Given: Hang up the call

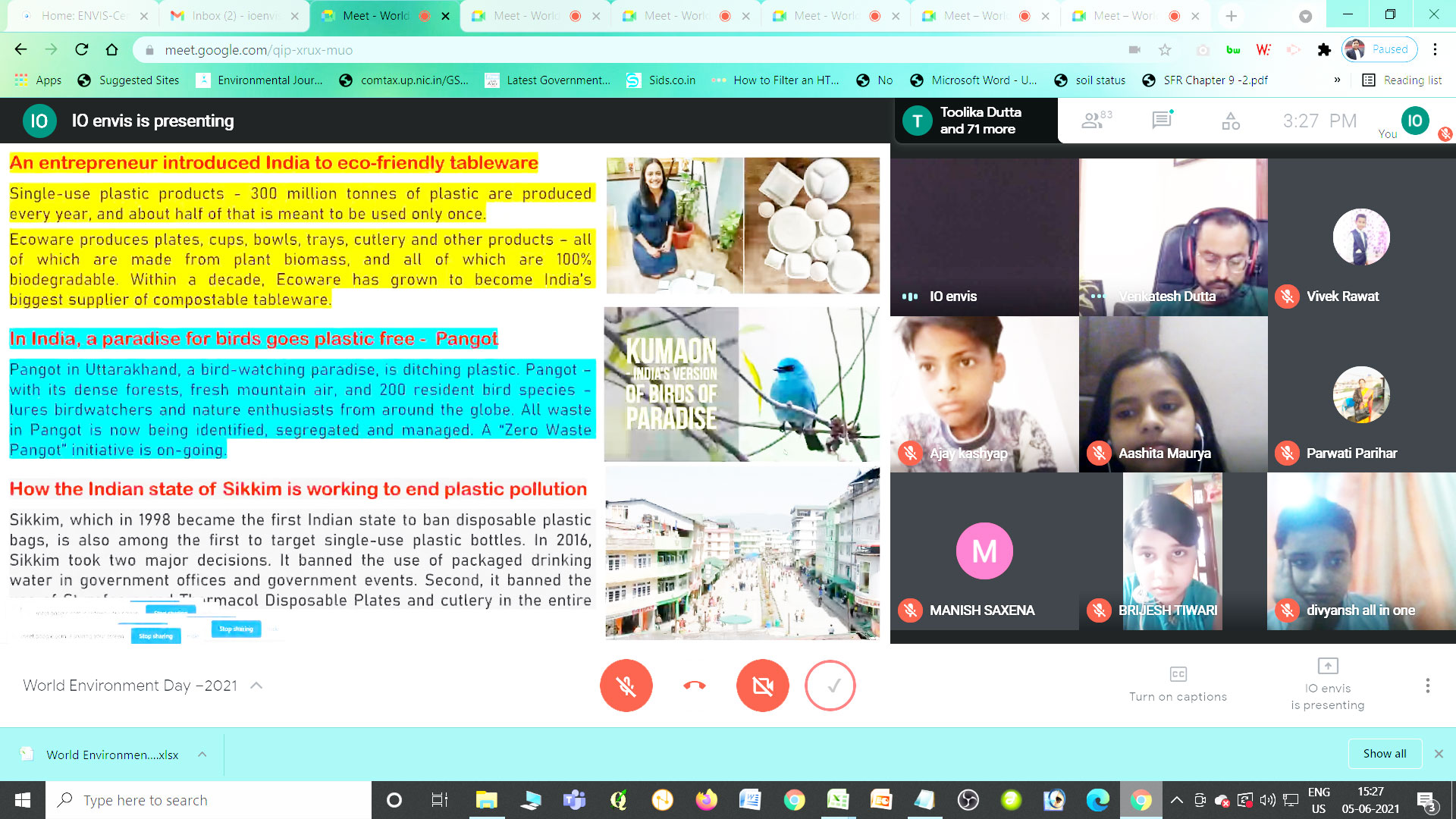Looking at the screenshot, I should coord(694,686).
